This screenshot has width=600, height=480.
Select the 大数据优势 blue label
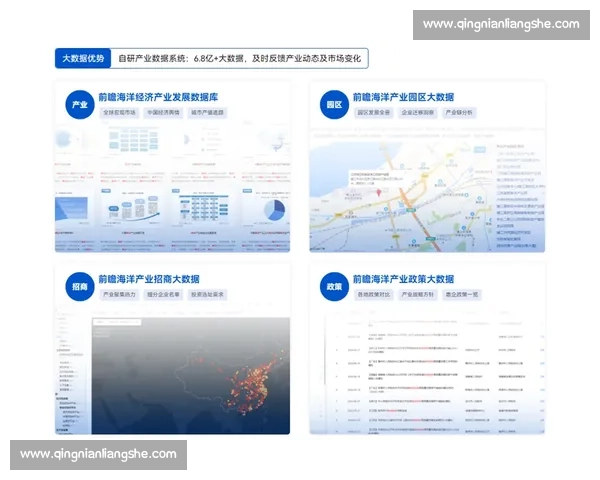tap(83, 58)
